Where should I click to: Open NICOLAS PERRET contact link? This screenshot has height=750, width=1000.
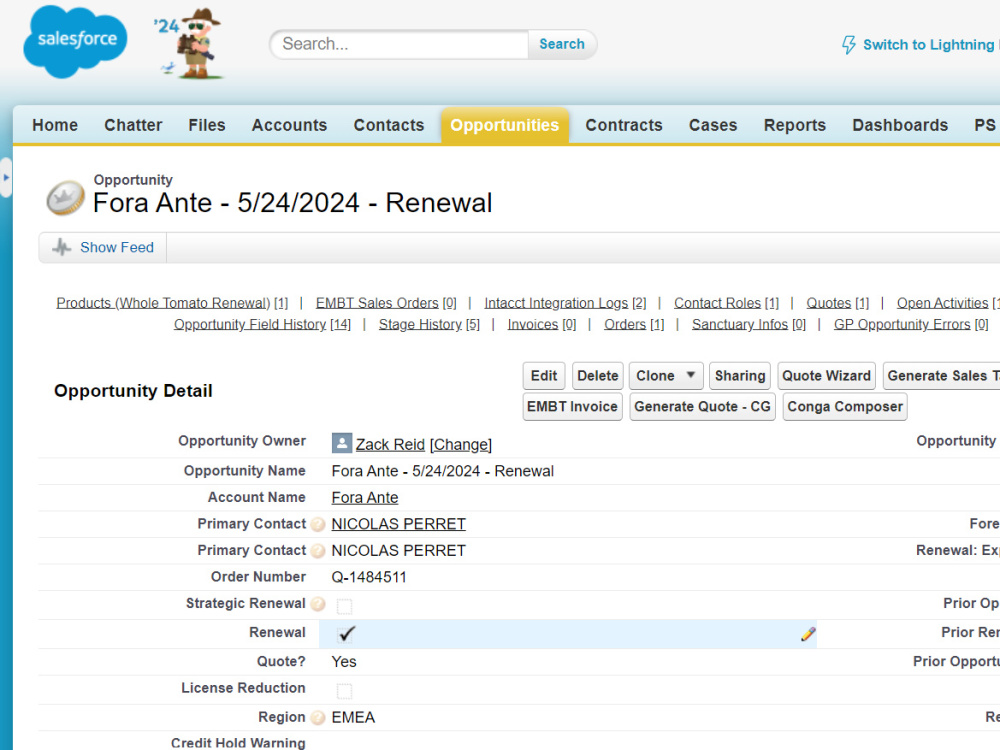coord(399,524)
